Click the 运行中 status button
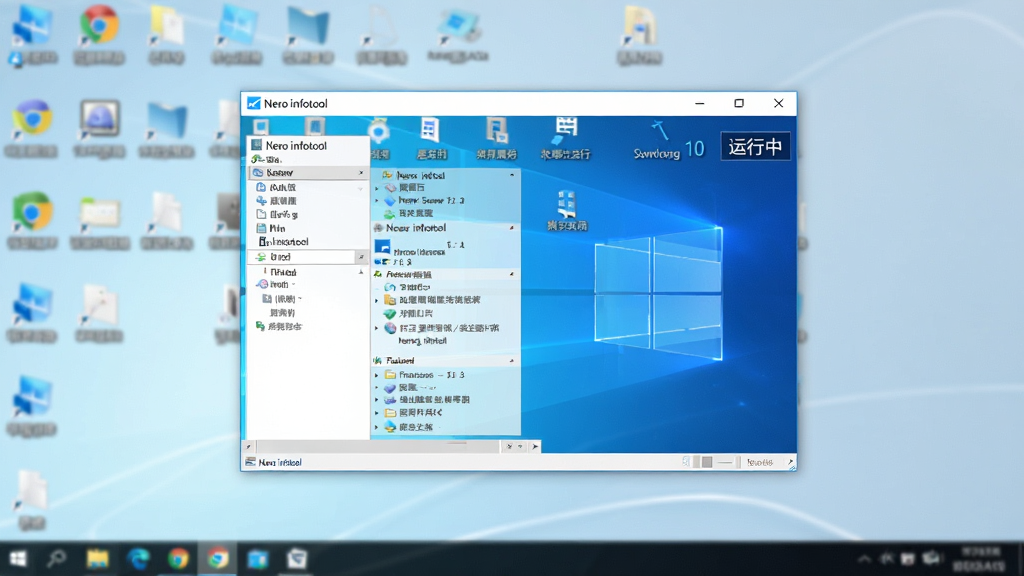This screenshot has height=576, width=1024. click(x=755, y=146)
